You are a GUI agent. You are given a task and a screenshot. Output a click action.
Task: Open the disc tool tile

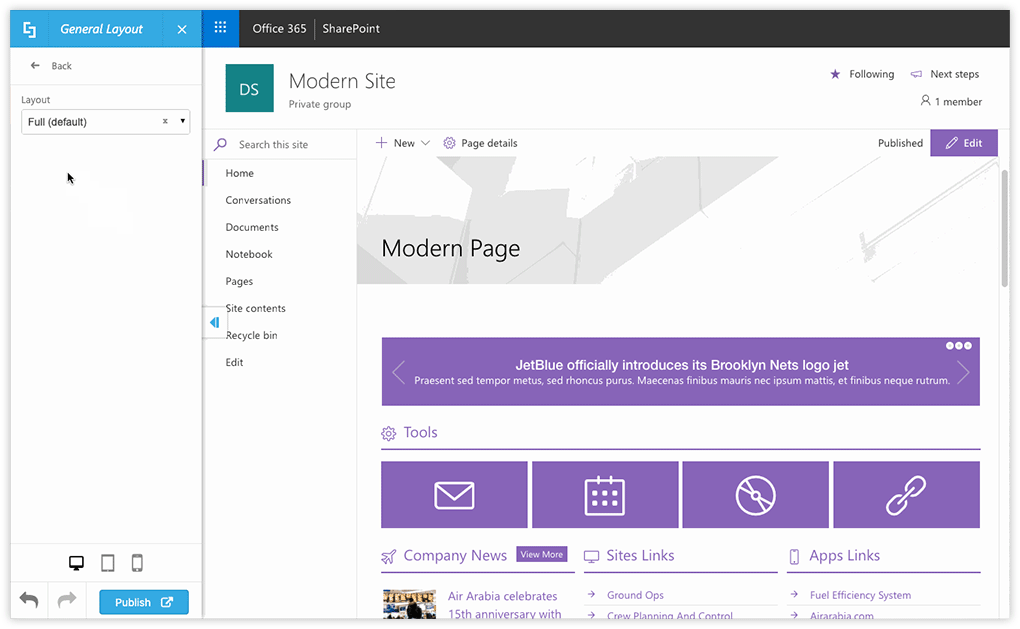point(756,495)
